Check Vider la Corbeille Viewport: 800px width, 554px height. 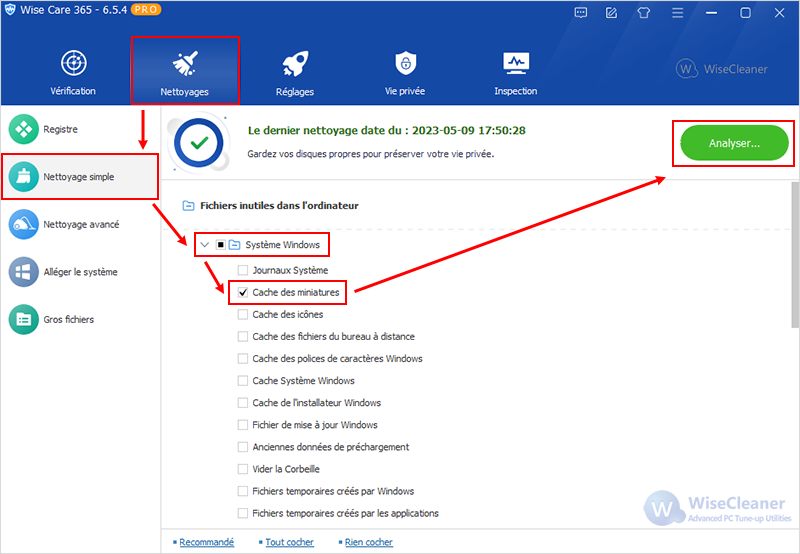[x=243, y=469]
